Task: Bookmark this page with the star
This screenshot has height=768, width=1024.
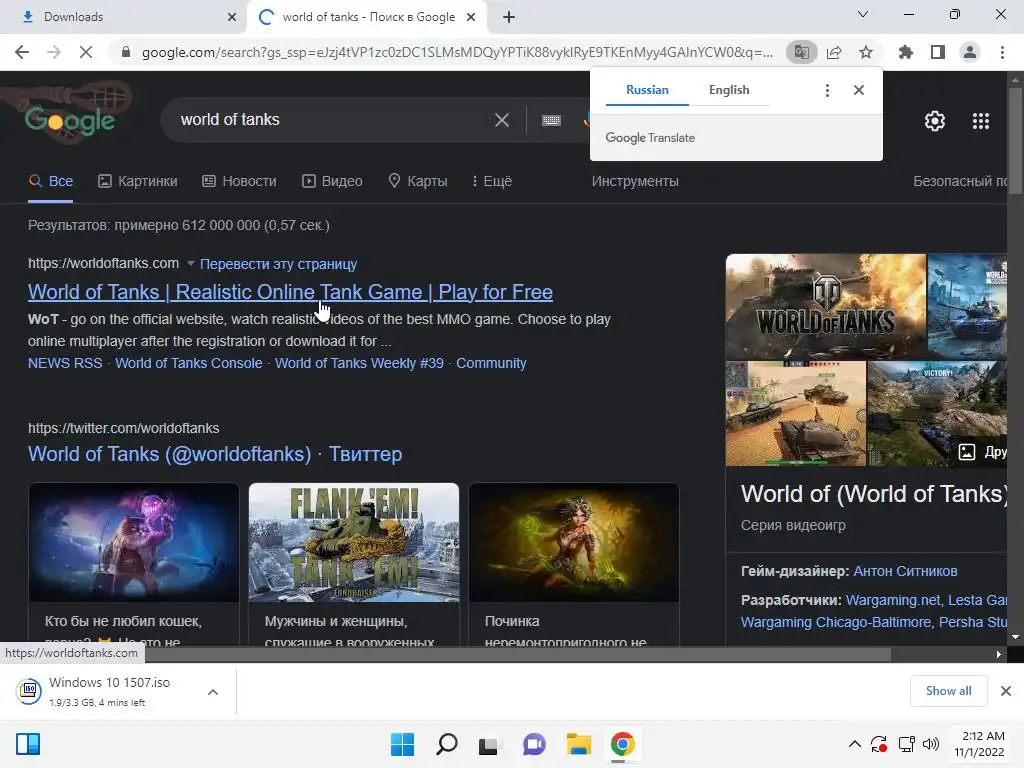Action: click(x=866, y=52)
